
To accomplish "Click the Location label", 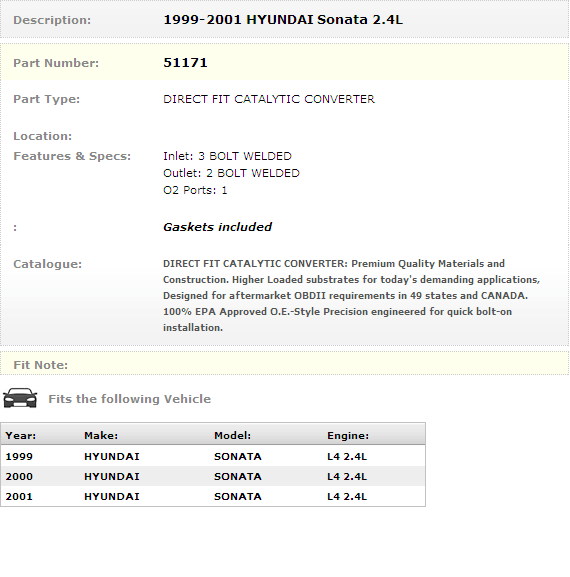I will [43, 136].
